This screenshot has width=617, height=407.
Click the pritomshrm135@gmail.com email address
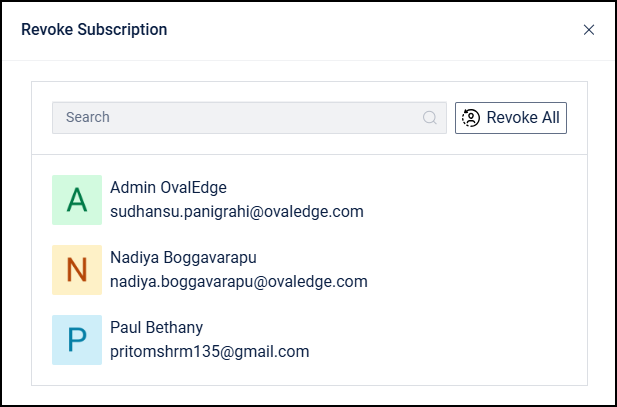click(209, 351)
